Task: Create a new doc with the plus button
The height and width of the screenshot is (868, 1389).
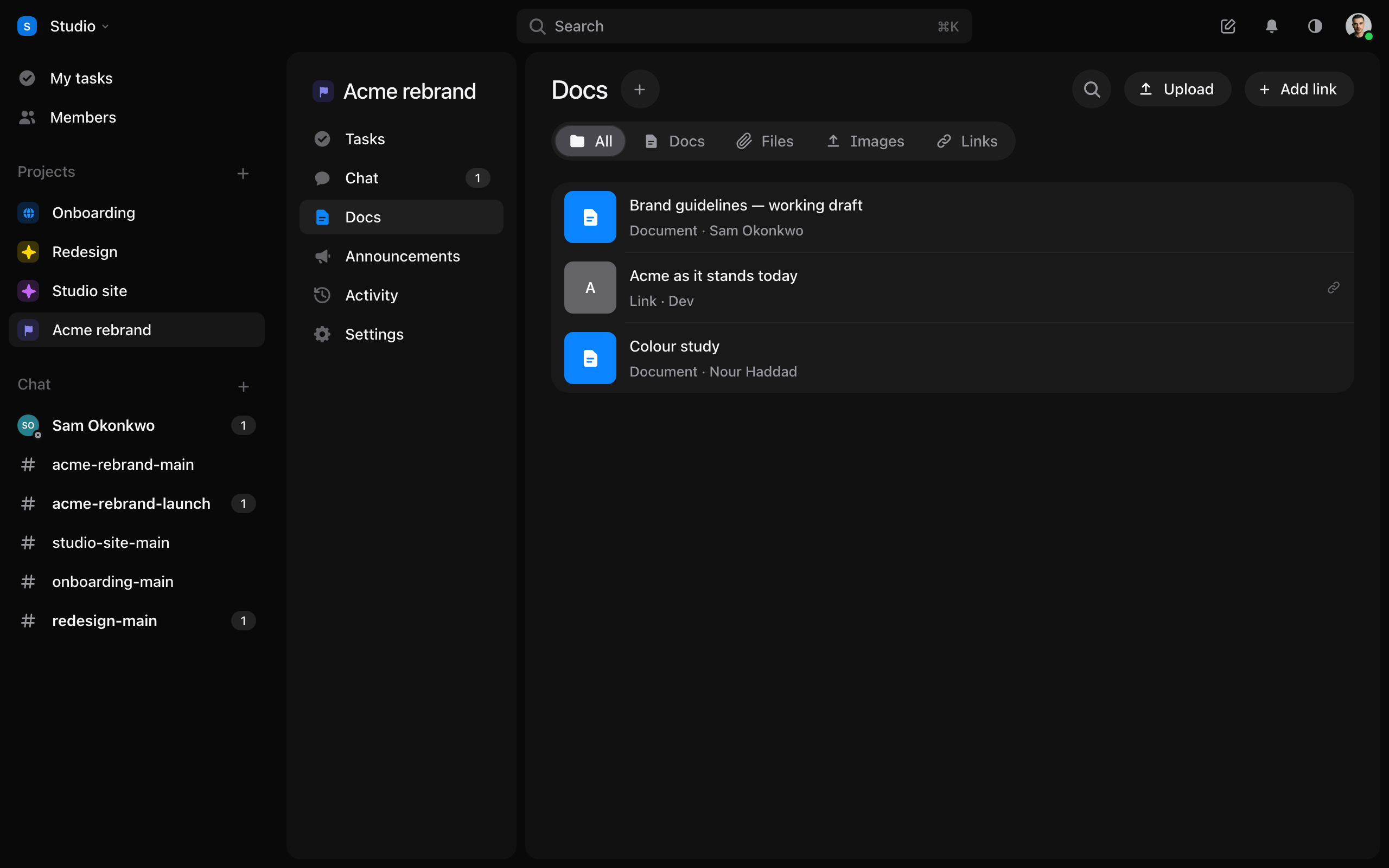Action: (x=639, y=90)
